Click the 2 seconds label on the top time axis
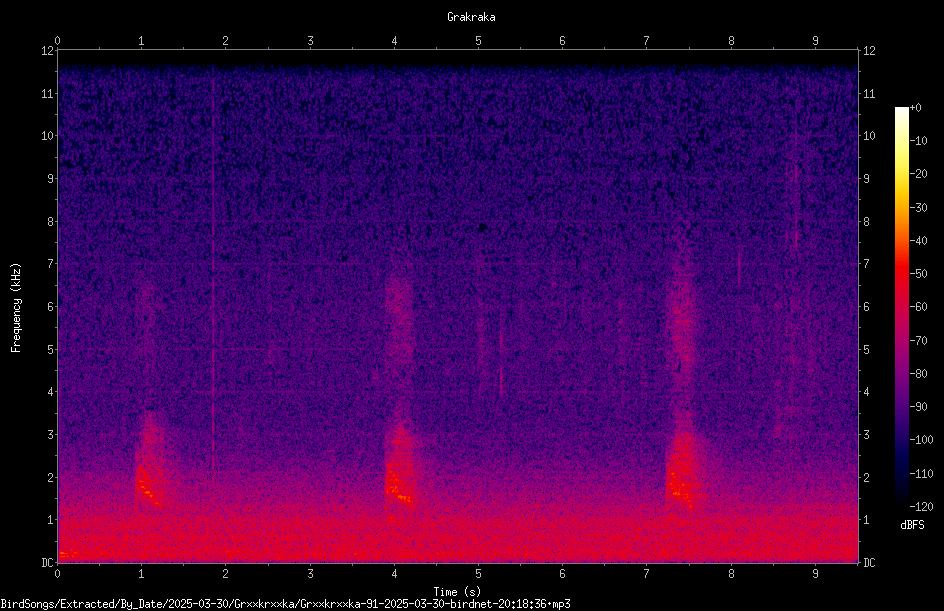The image size is (944, 611). [x=226, y=41]
